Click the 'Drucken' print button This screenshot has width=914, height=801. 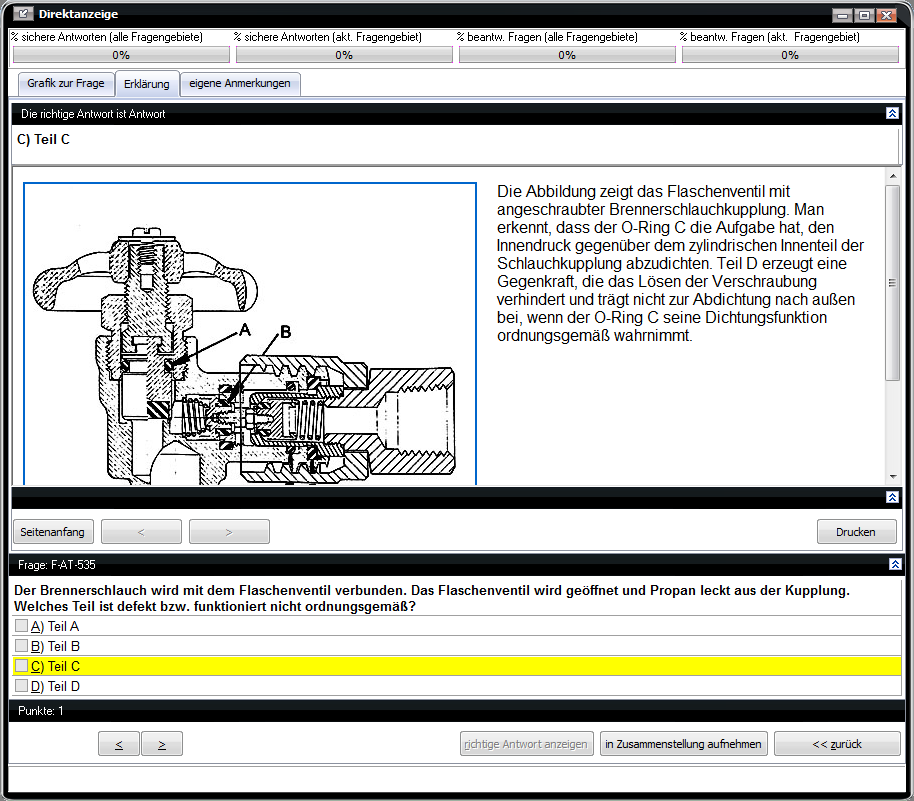coord(856,532)
